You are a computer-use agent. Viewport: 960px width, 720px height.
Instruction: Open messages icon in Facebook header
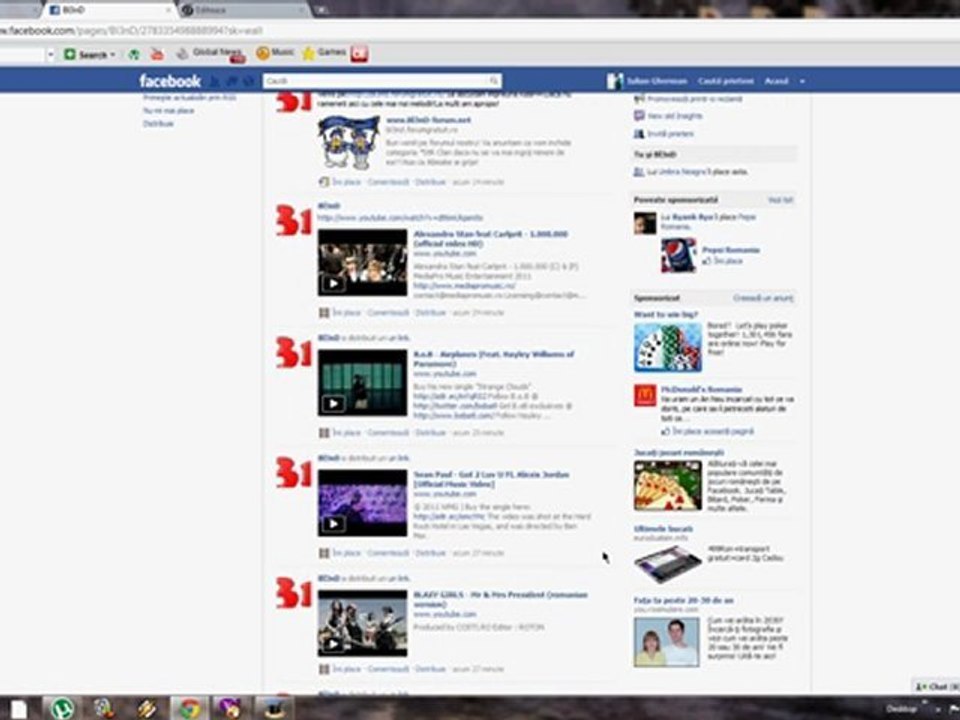coord(232,81)
